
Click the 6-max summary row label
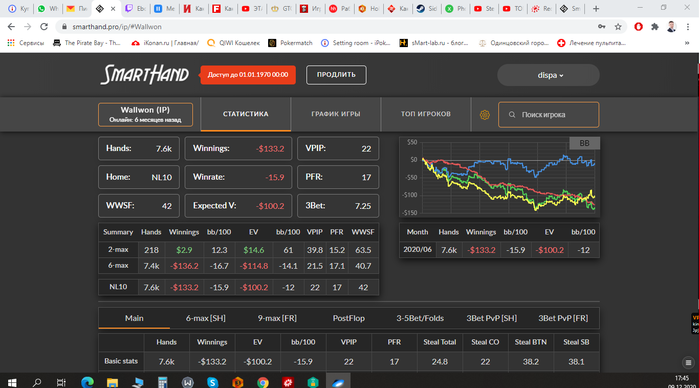118,266
